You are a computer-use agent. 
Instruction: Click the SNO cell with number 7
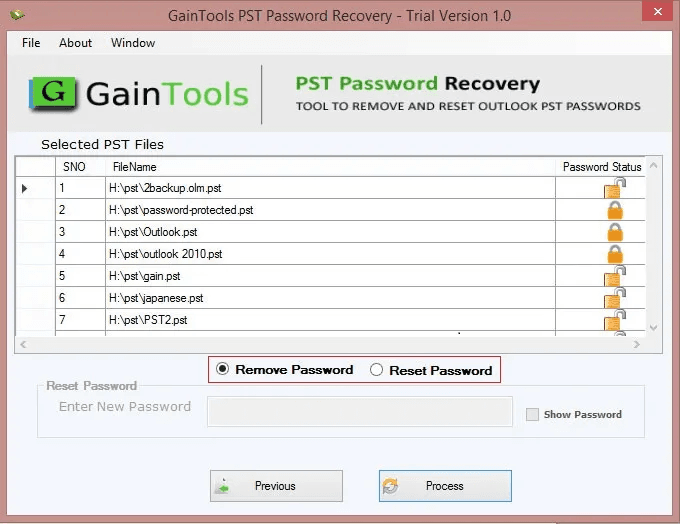[80, 320]
